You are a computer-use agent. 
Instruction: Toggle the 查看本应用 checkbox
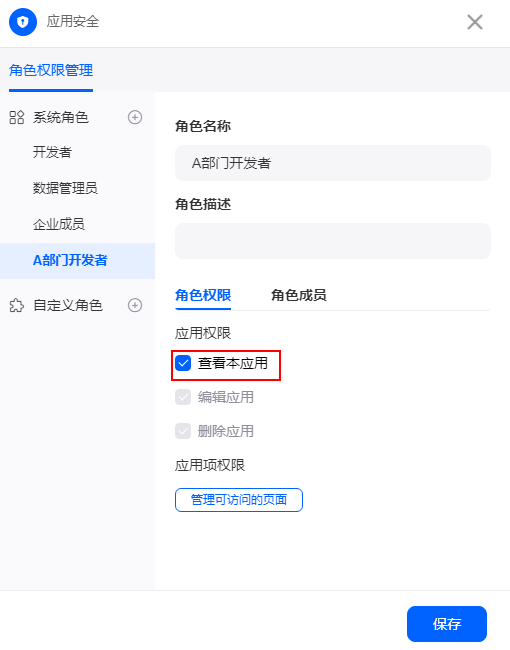[x=183, y=363]
